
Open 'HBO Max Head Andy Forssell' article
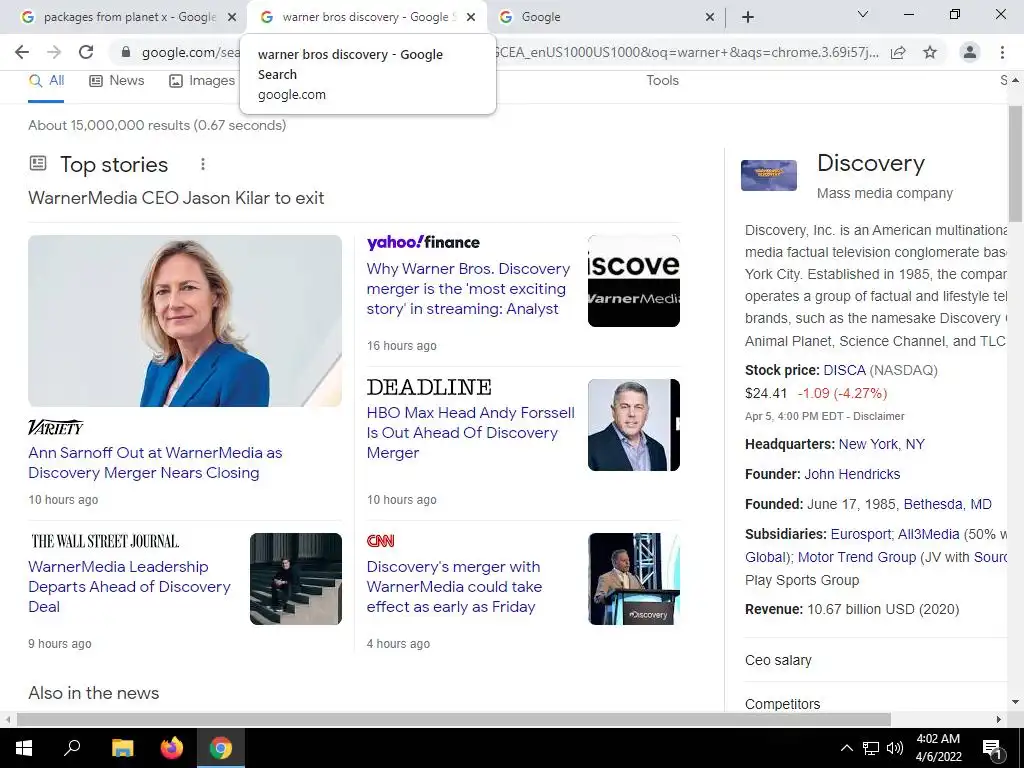[471, 432]
